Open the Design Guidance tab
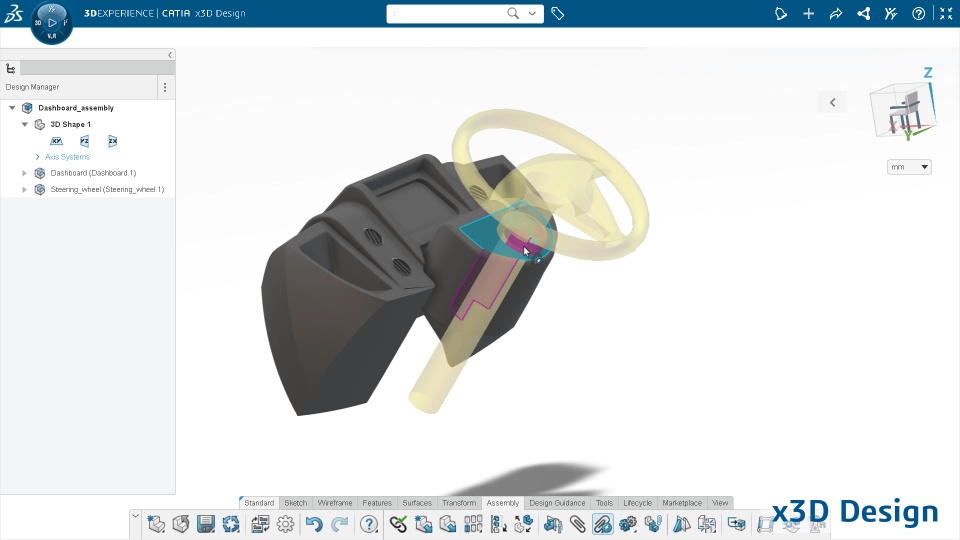The image size is (960, 540). tap(557, 503)
